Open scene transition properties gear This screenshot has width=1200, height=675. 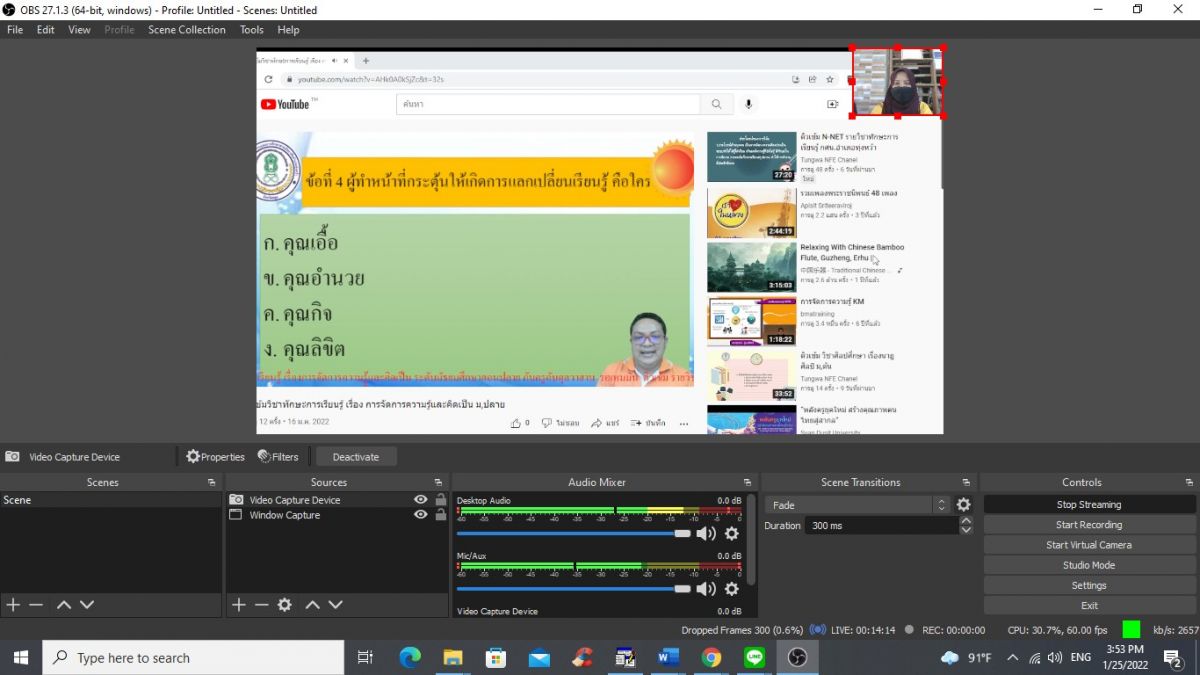point(963,505)
